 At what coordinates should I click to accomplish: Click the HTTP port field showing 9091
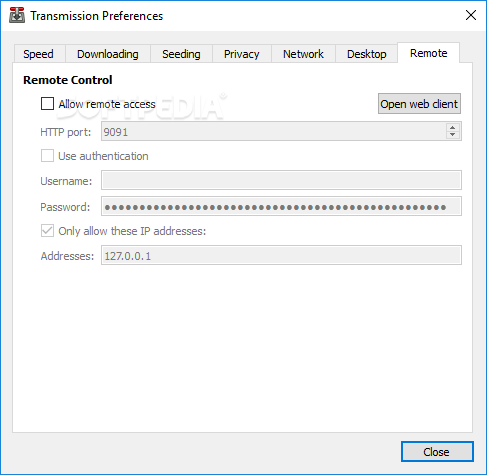tap(281, 131)
